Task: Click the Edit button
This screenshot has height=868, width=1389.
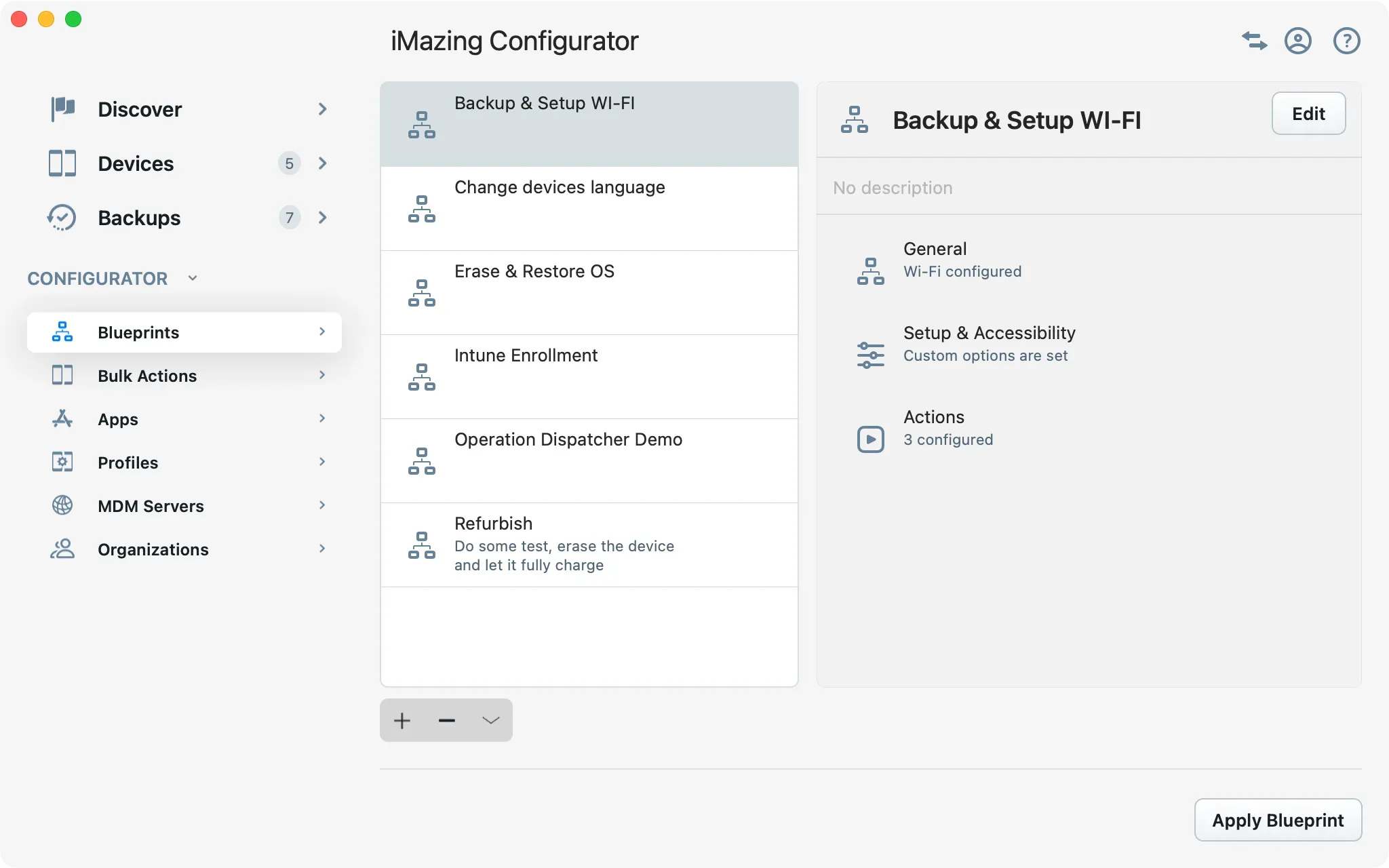Action: point(1308,113)
